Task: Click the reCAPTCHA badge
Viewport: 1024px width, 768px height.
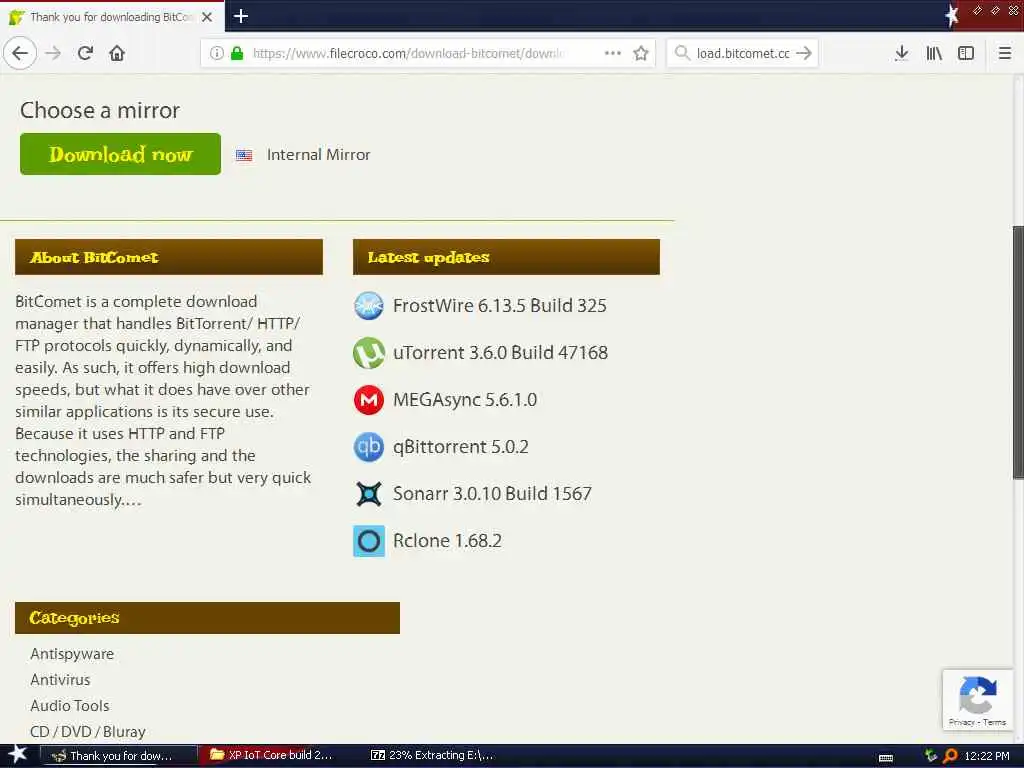Action: tap(978, 699)
